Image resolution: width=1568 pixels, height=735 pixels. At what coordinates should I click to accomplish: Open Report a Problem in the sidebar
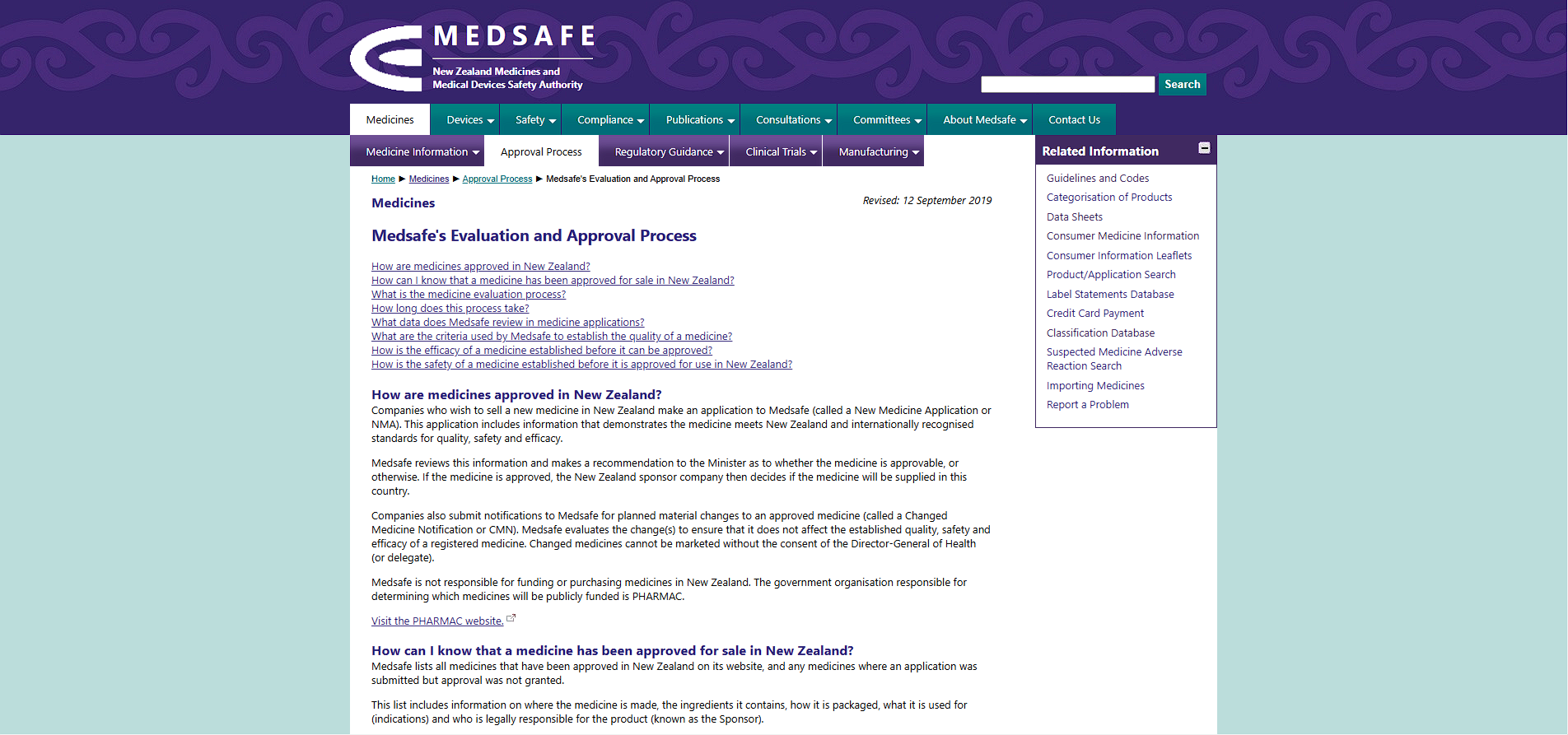coord(1087,405)
